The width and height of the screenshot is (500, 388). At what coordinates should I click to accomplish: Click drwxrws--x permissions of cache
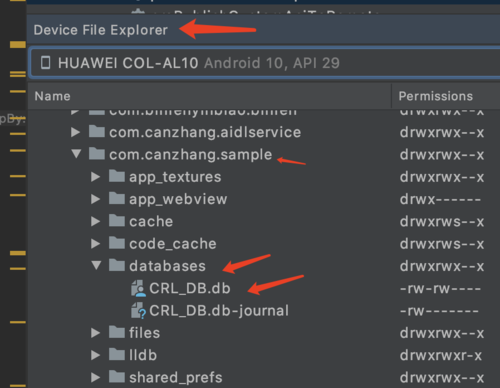tap(442, 222)
